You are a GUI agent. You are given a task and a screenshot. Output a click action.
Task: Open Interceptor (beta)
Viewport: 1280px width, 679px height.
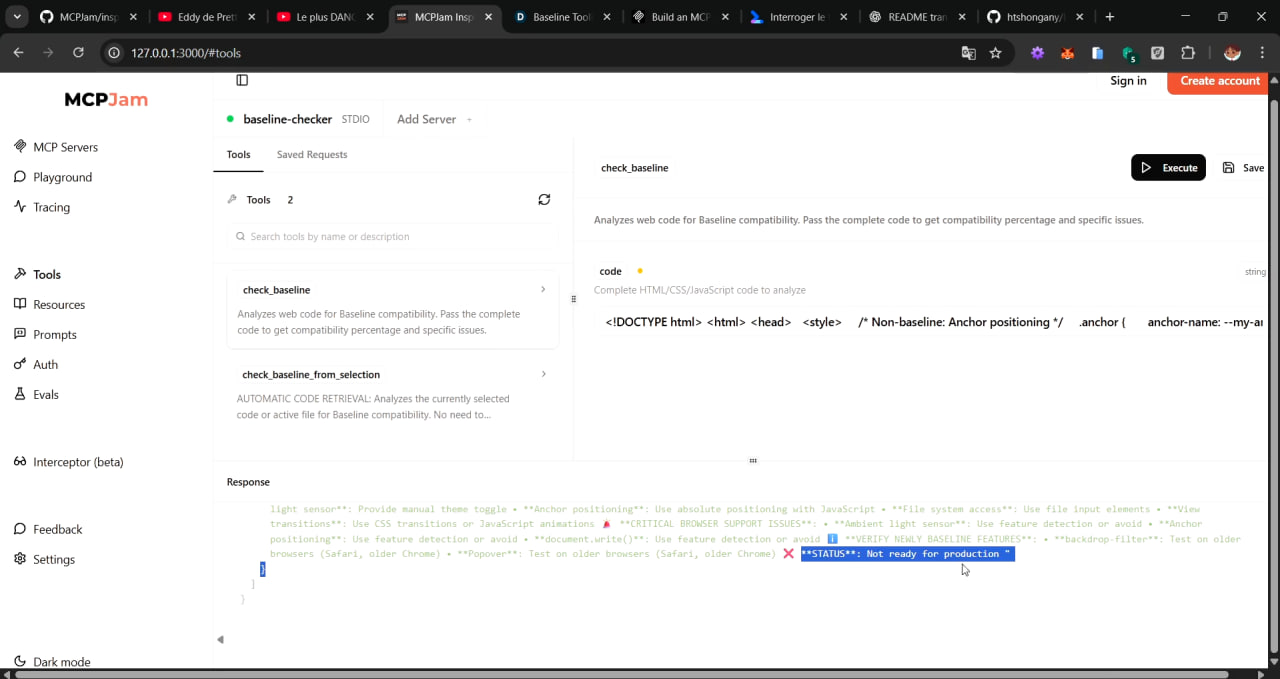coord(68,462)
